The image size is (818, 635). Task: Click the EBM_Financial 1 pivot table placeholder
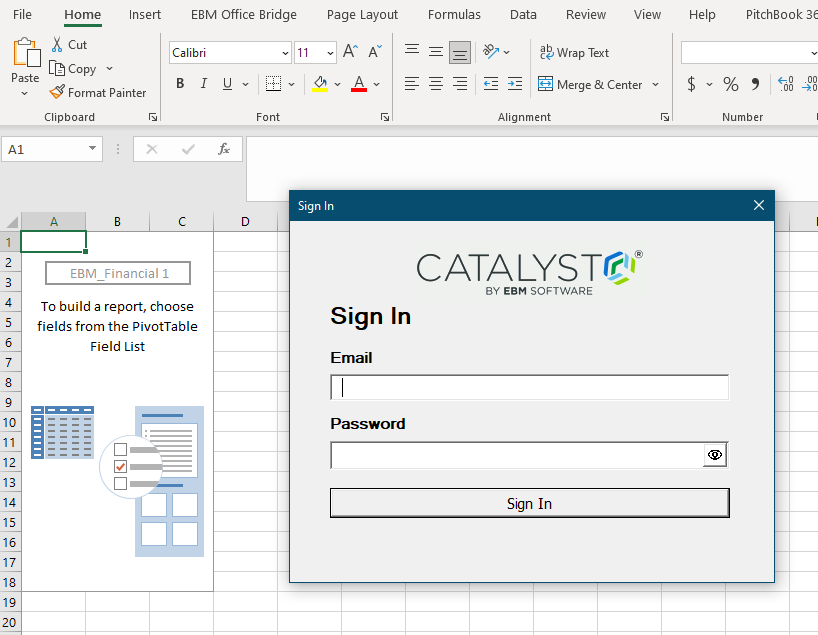coord(118,273)
